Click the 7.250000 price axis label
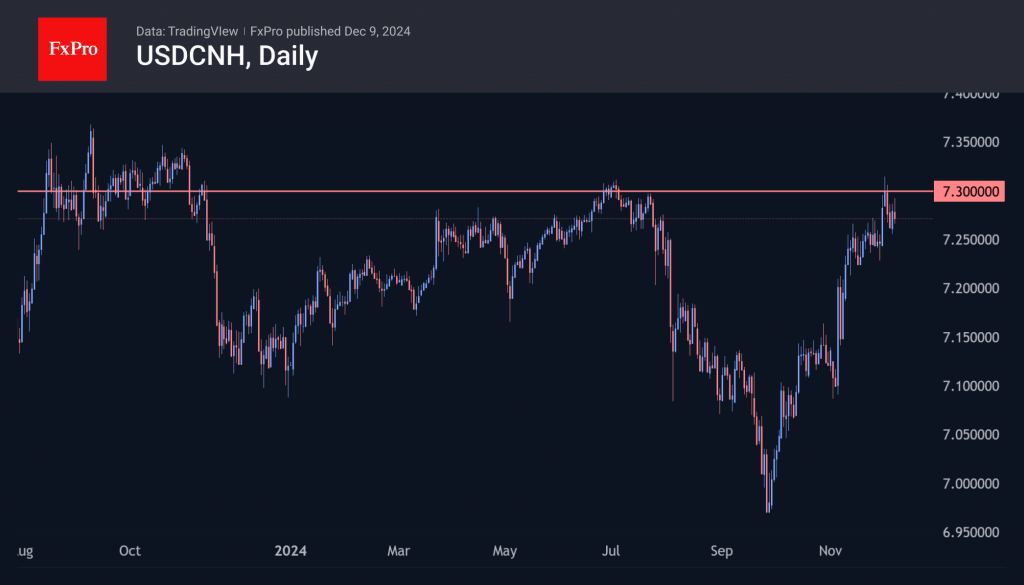Viewport: 1024px width, 585px height. (971, 240)
